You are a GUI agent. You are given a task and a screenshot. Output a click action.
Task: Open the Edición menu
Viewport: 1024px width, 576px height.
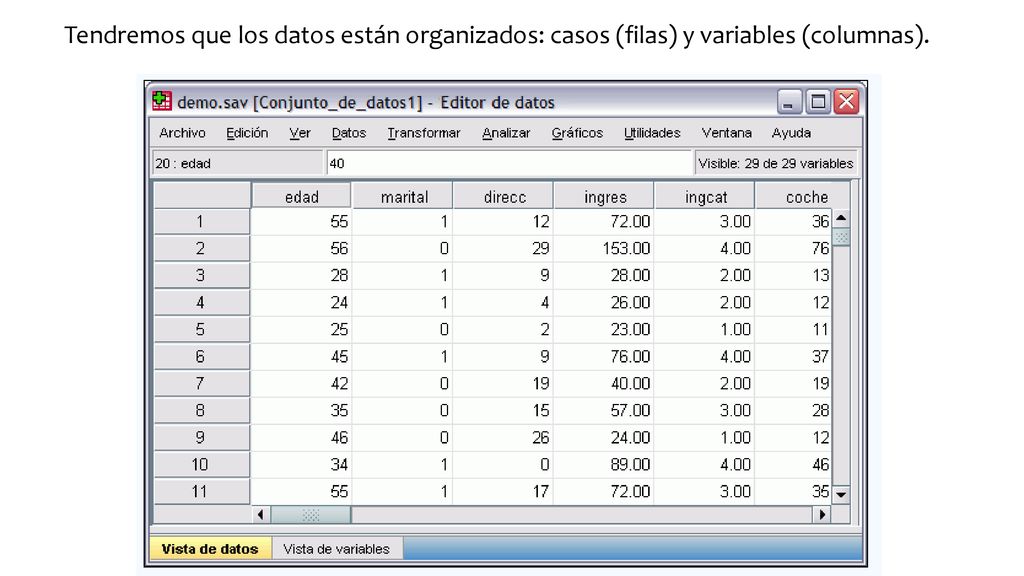click(x=247, y=133)
